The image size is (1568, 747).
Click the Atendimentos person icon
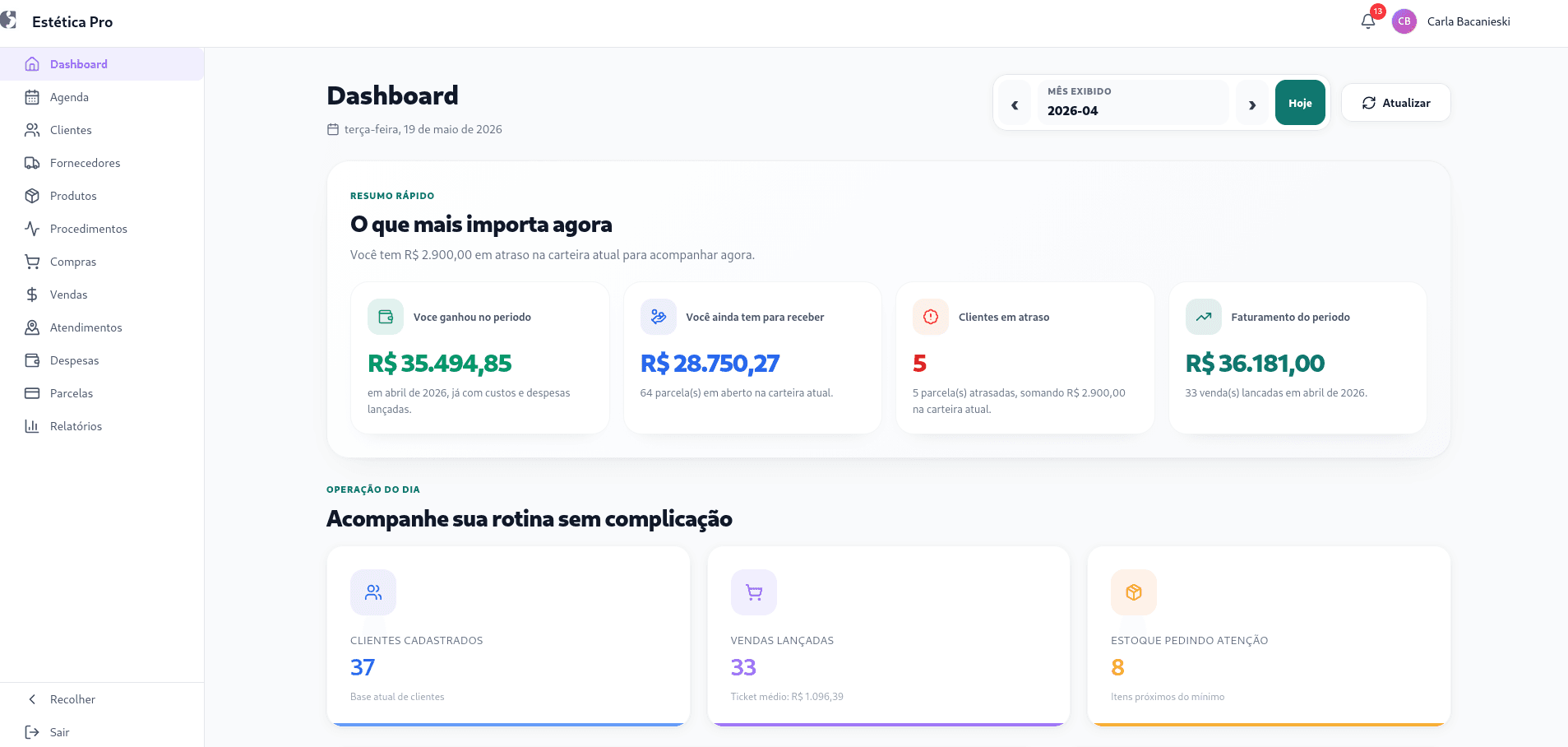(32, 327)
